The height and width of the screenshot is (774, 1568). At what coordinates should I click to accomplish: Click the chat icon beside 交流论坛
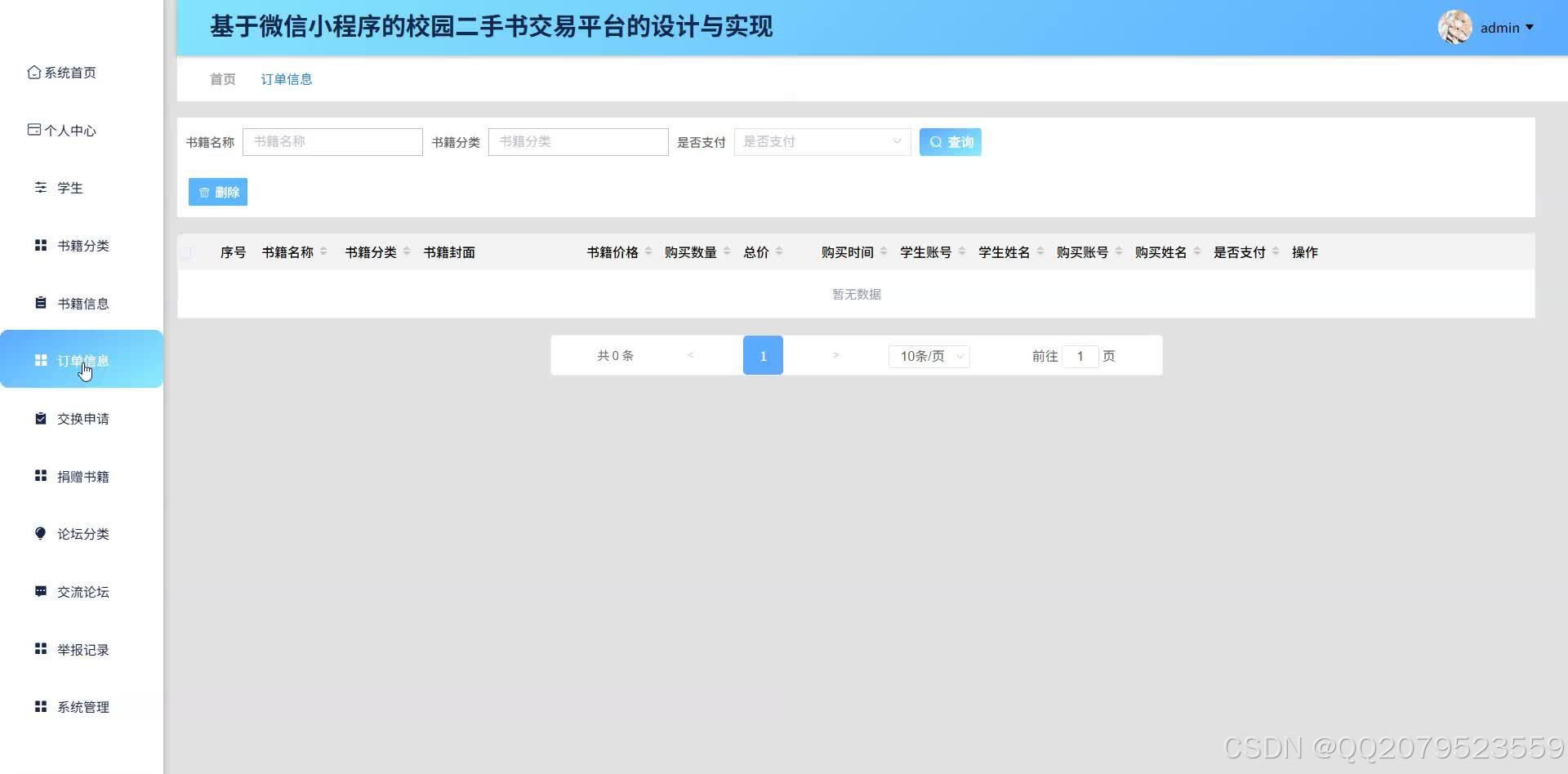(41, 591)
